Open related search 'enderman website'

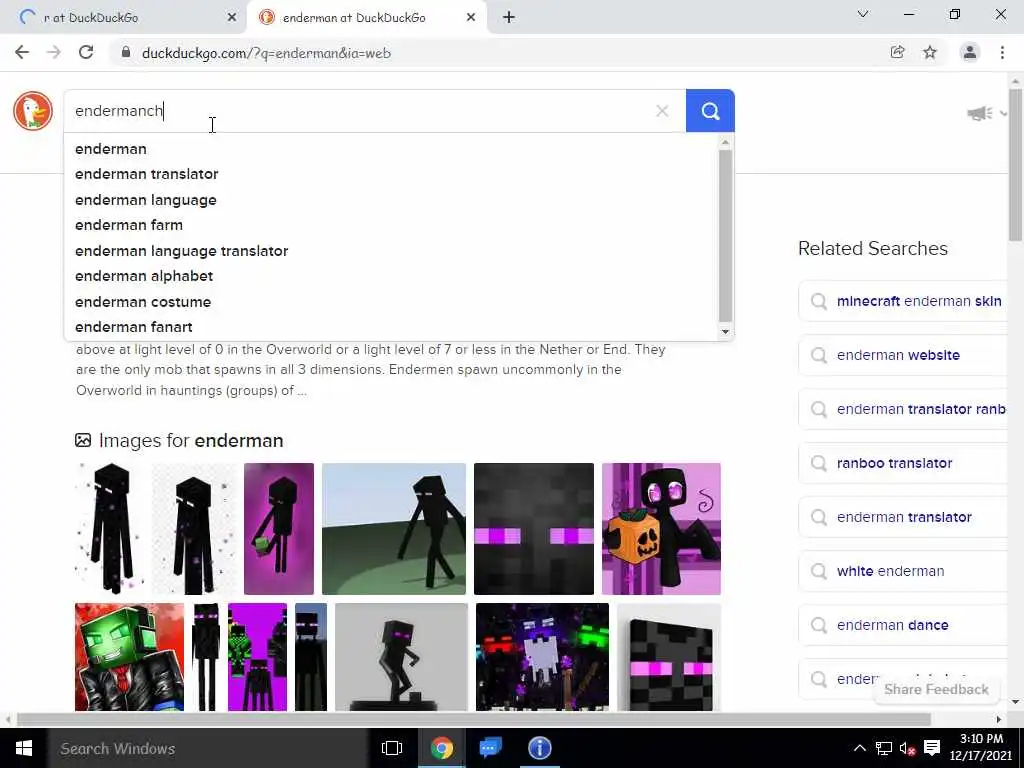click(x=903, y=355)
